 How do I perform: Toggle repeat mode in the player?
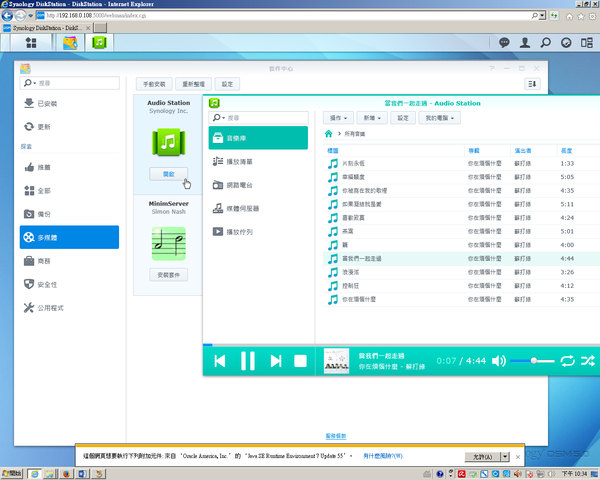[x=568, y=360]
